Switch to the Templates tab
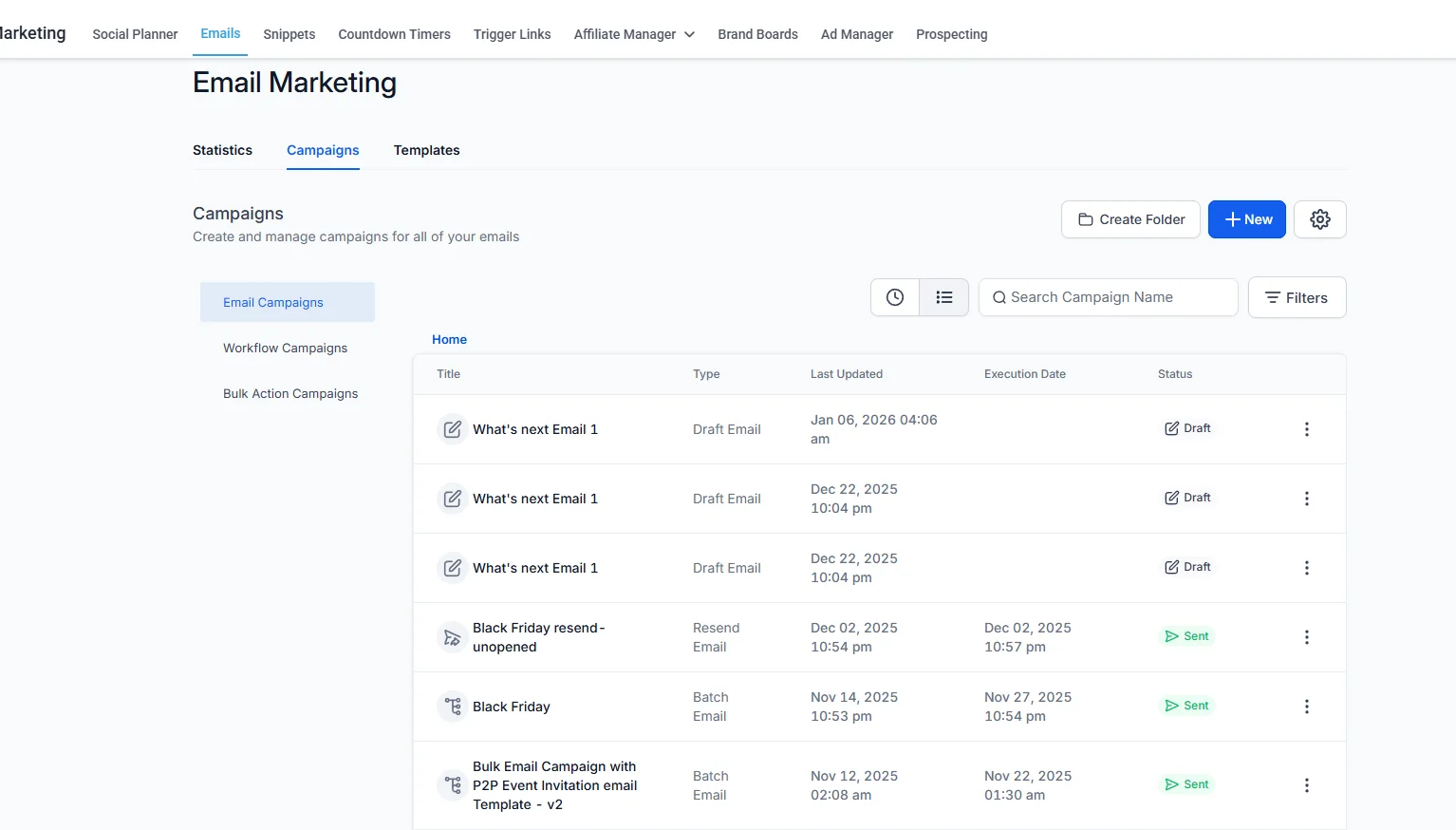This screenshot has height=830, width=1456. point(426,150)
